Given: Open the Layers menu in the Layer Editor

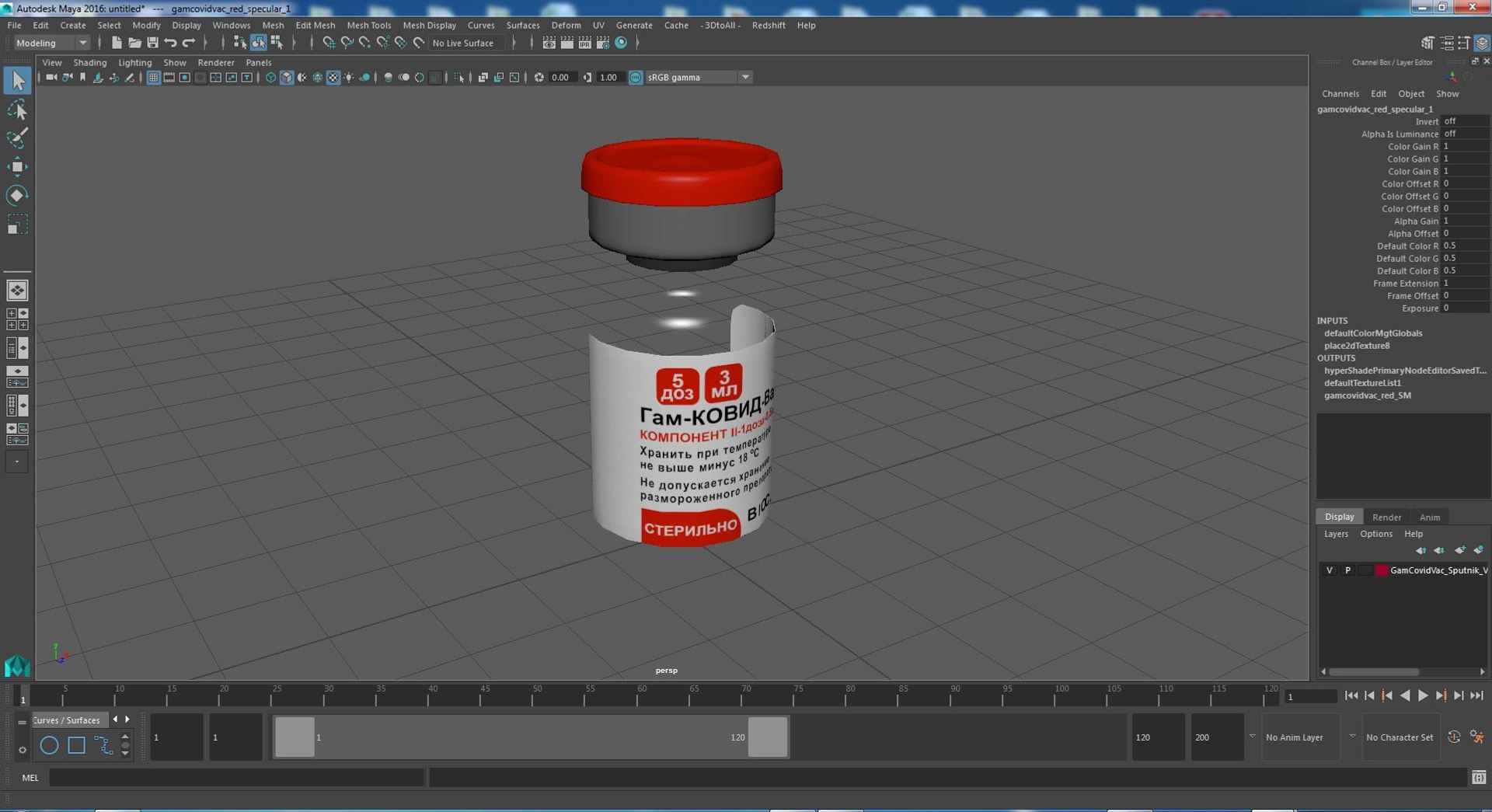Looking at the screenshot, I should [1336, 534].
